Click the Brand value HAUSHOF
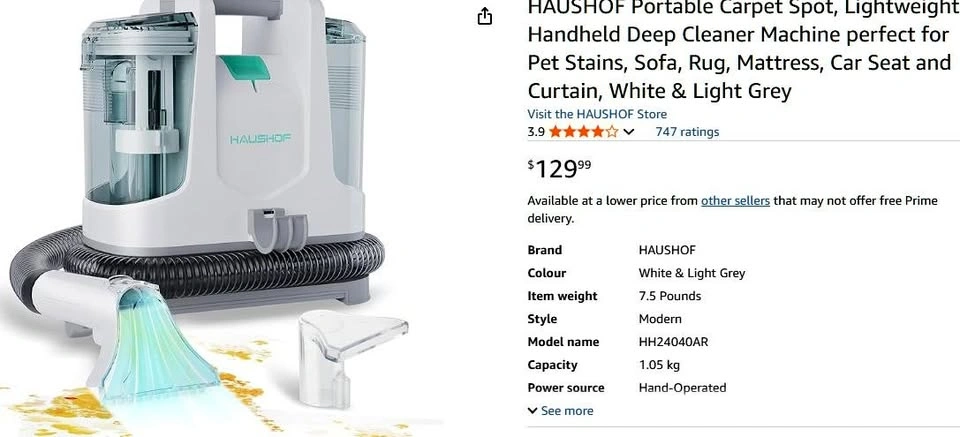 pos(667,250)
